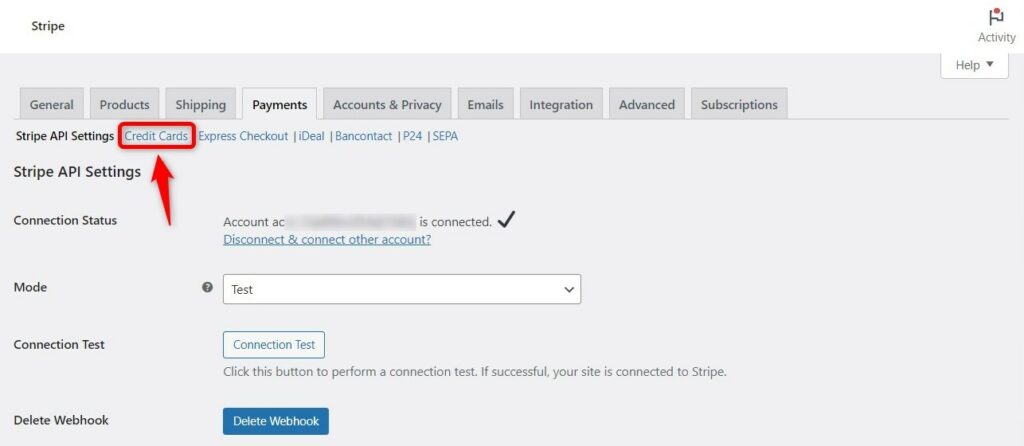Select the SEPA link
This screenshot has height=446, width=1024.
(445, 136)
